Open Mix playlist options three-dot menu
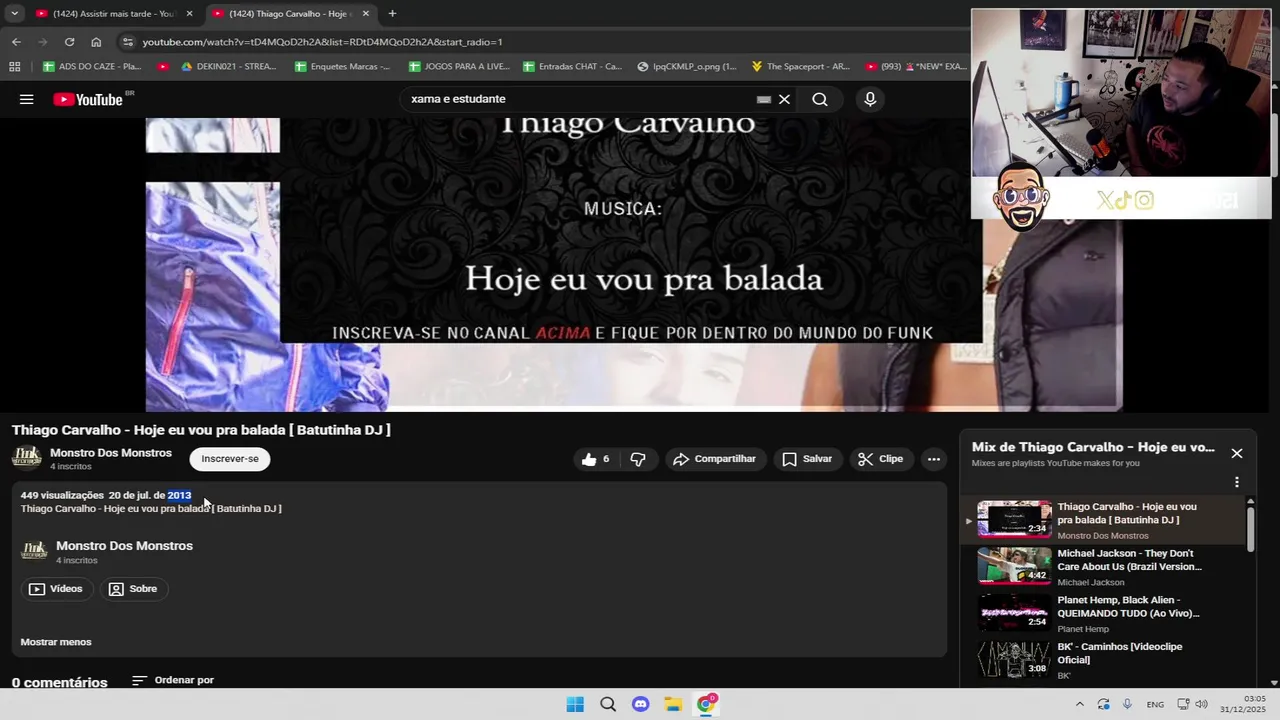Screen dimensions: 1280x720 point(1237,482)
